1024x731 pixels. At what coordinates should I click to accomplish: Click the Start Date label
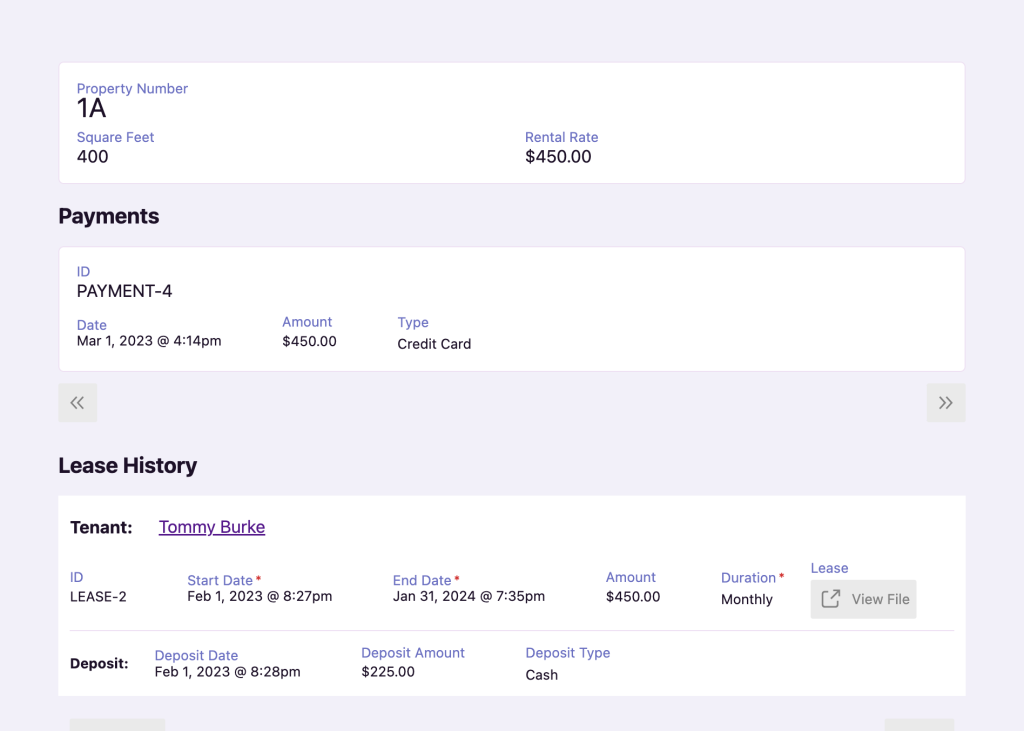pos(220,580)
